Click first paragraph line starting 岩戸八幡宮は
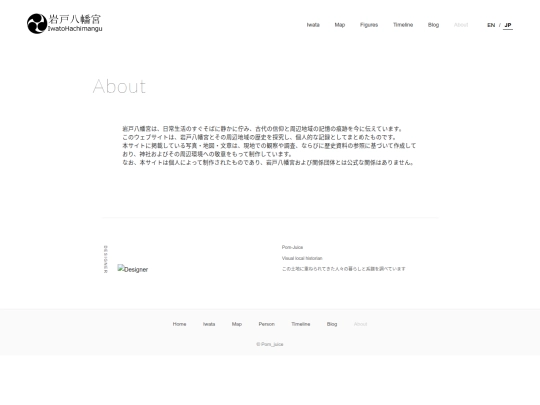Viewport: 540px width, 405px height. click(262, 129)
